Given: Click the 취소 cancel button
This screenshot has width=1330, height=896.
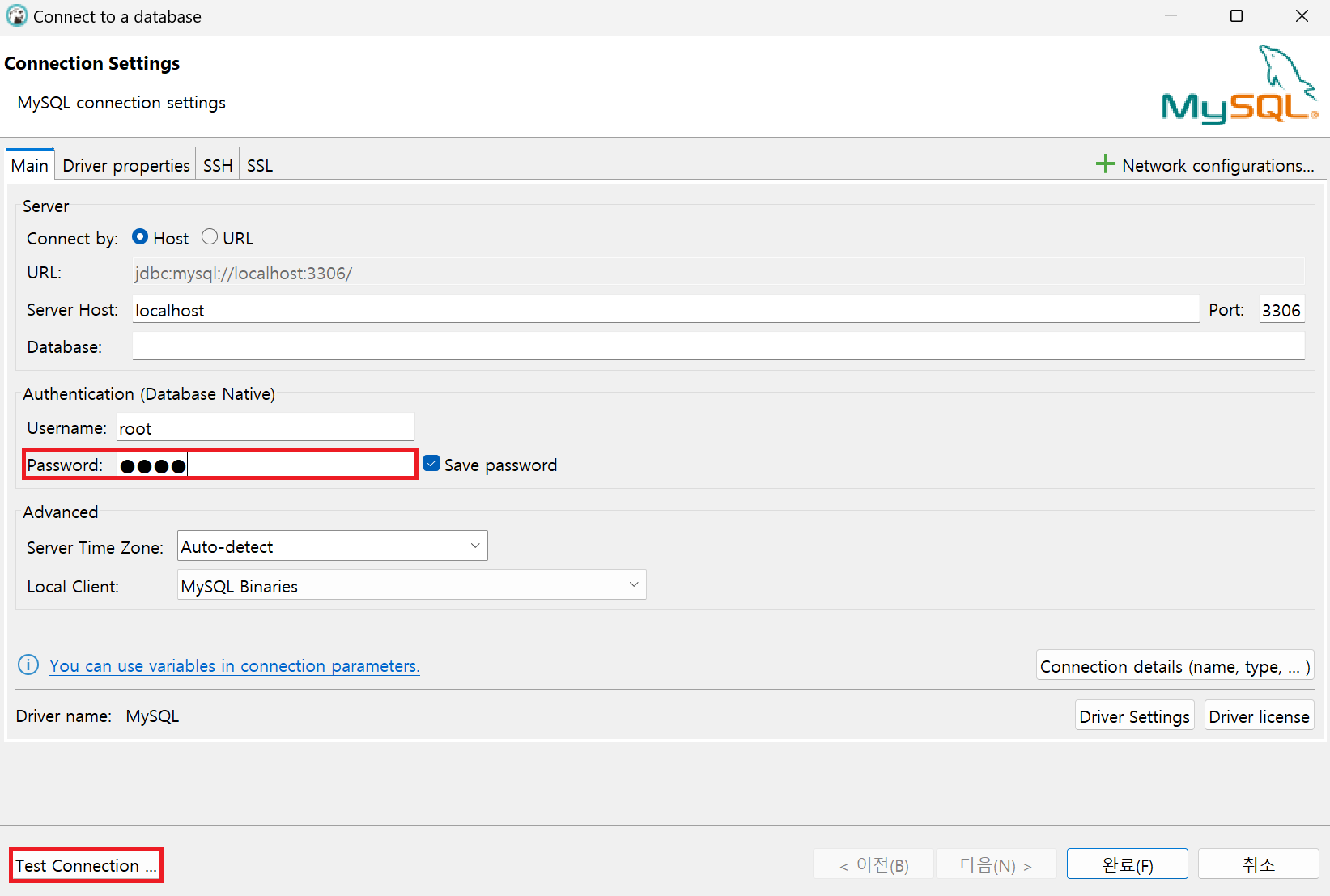Looking at the screenshot, I should coord(1259,864).
